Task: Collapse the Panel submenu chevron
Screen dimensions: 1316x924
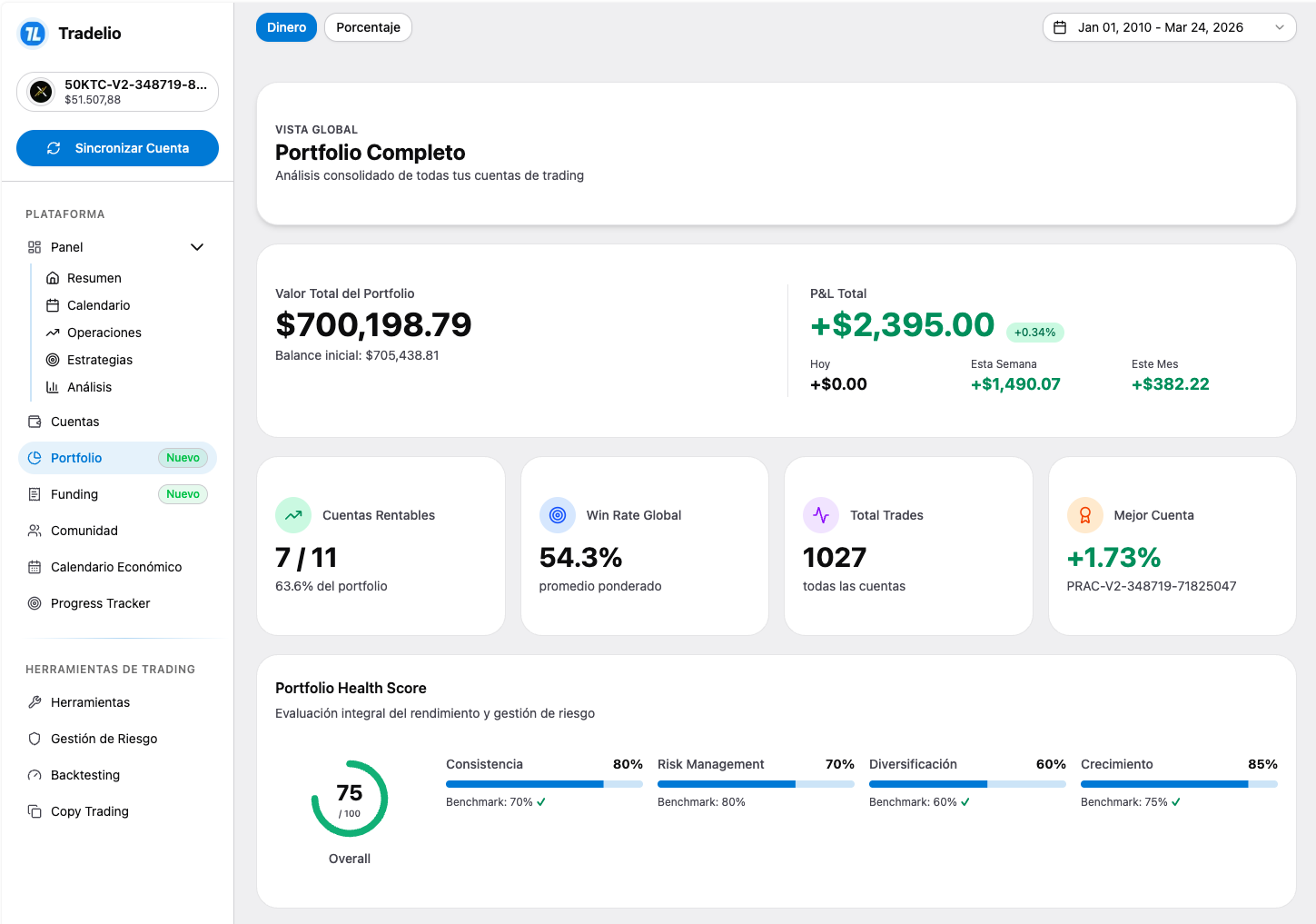Action: (197, 247)
